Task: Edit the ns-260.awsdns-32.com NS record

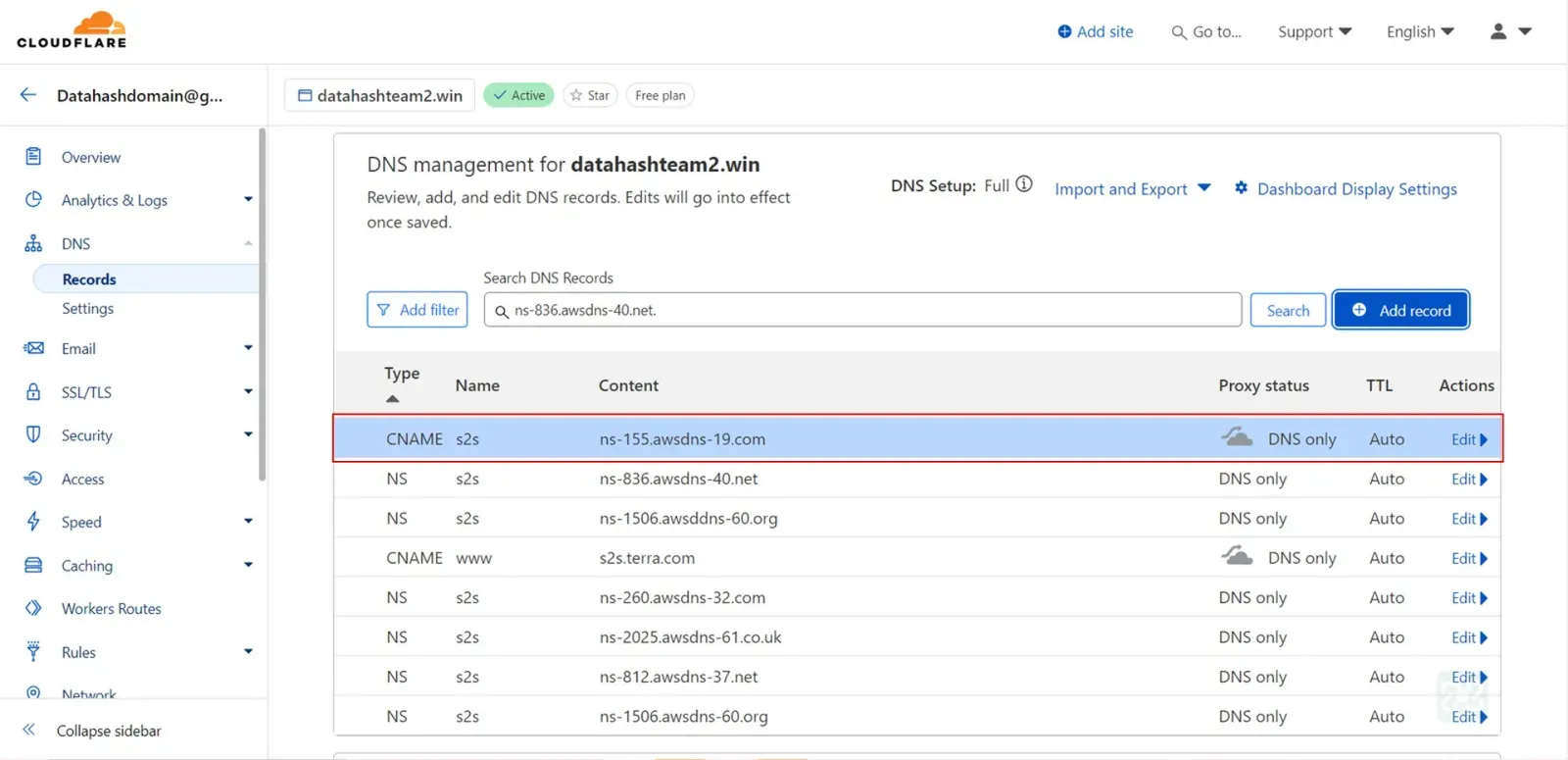Action: click(1469, 597)
